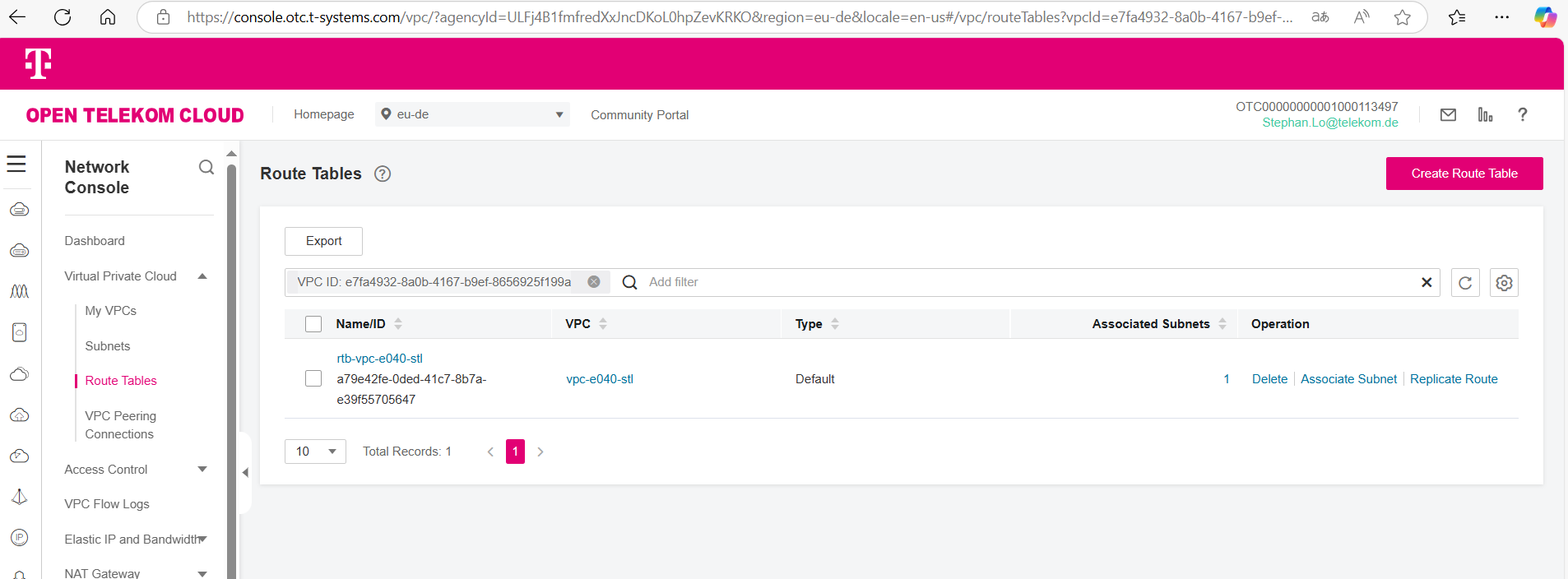Open the table settings gear

1504,283
